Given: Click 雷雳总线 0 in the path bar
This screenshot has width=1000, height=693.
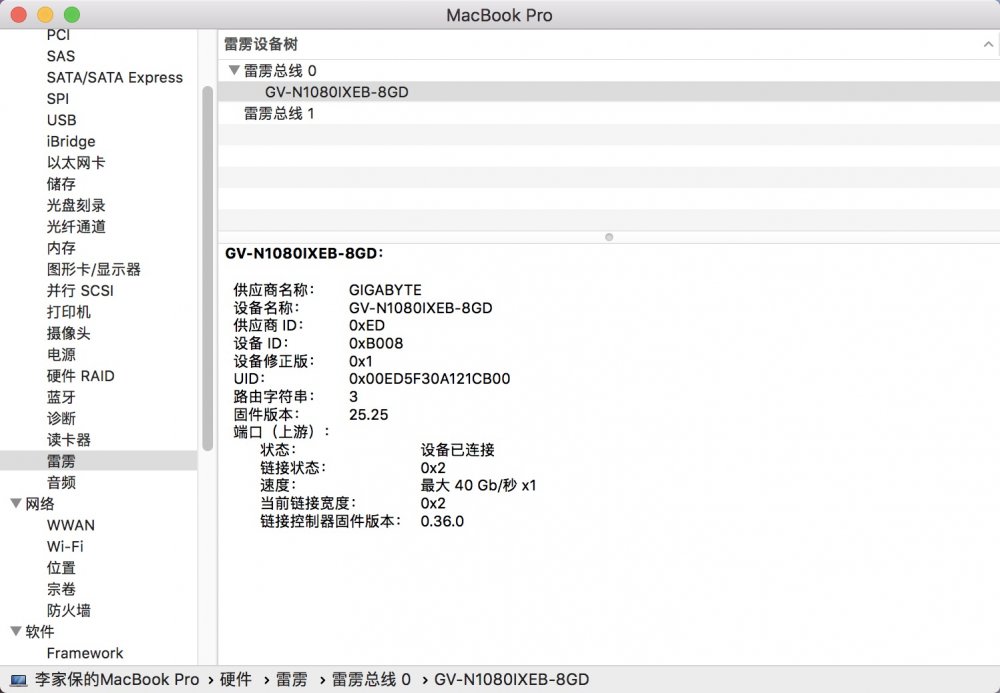Looking at the screenshot, I should [371, 680].
